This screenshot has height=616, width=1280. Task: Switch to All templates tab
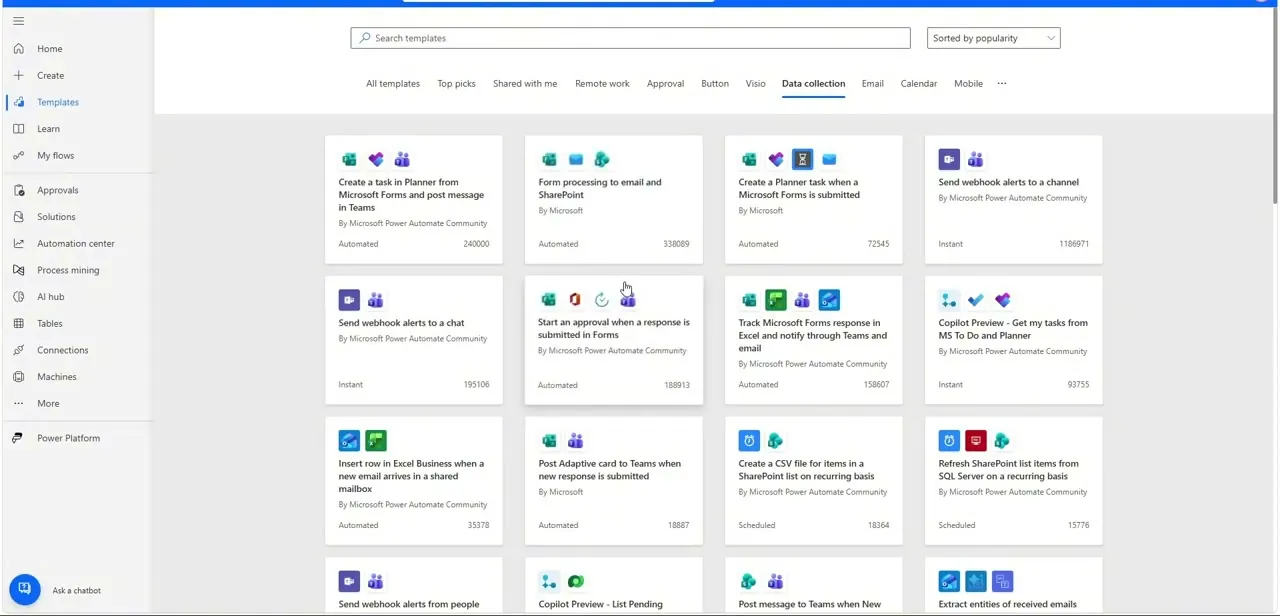[393, 83]
